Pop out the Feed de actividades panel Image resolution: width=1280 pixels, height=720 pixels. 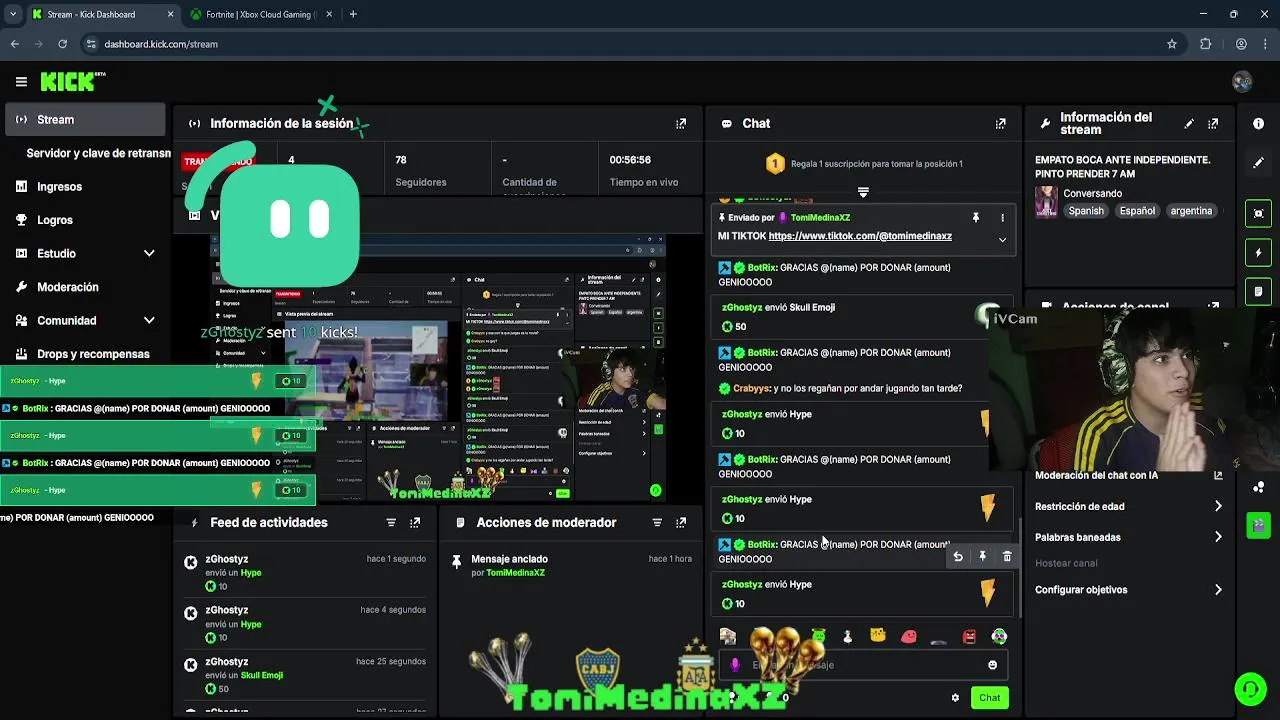pyautogui.click(x=415, y=523)
